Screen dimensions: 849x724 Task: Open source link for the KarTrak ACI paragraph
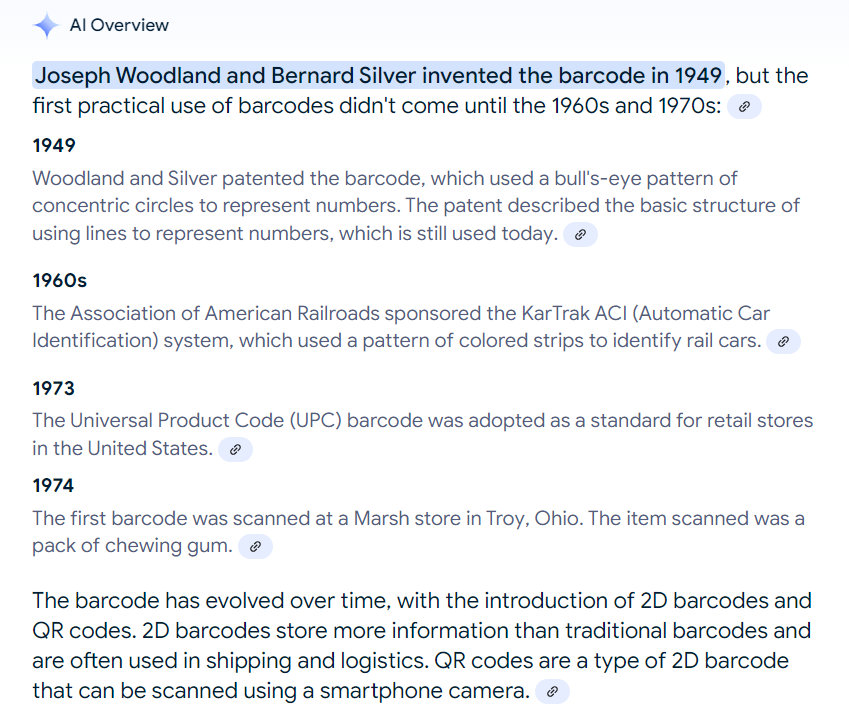pyautogui.click(x=783, y=341)
